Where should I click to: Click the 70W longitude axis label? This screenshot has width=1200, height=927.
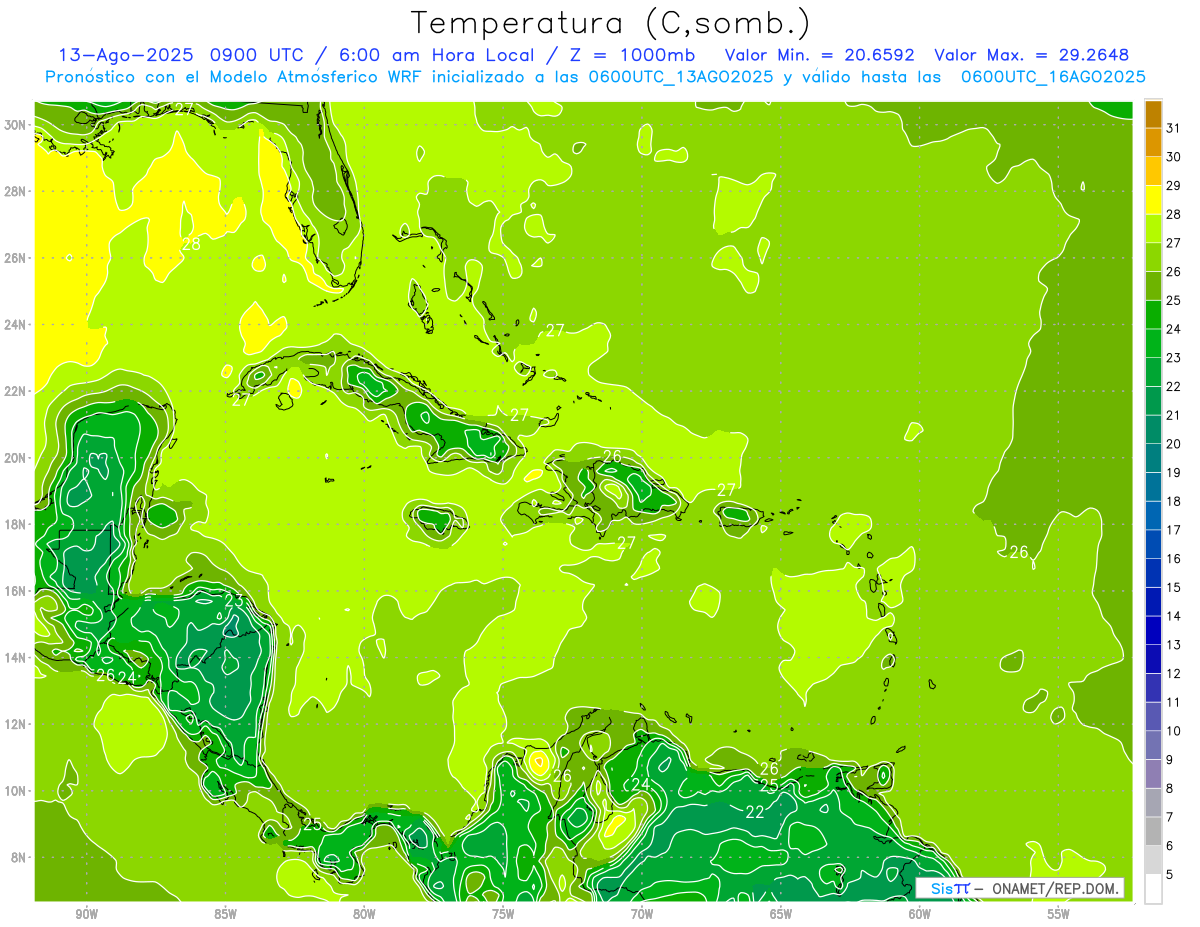tap(642, 914)
